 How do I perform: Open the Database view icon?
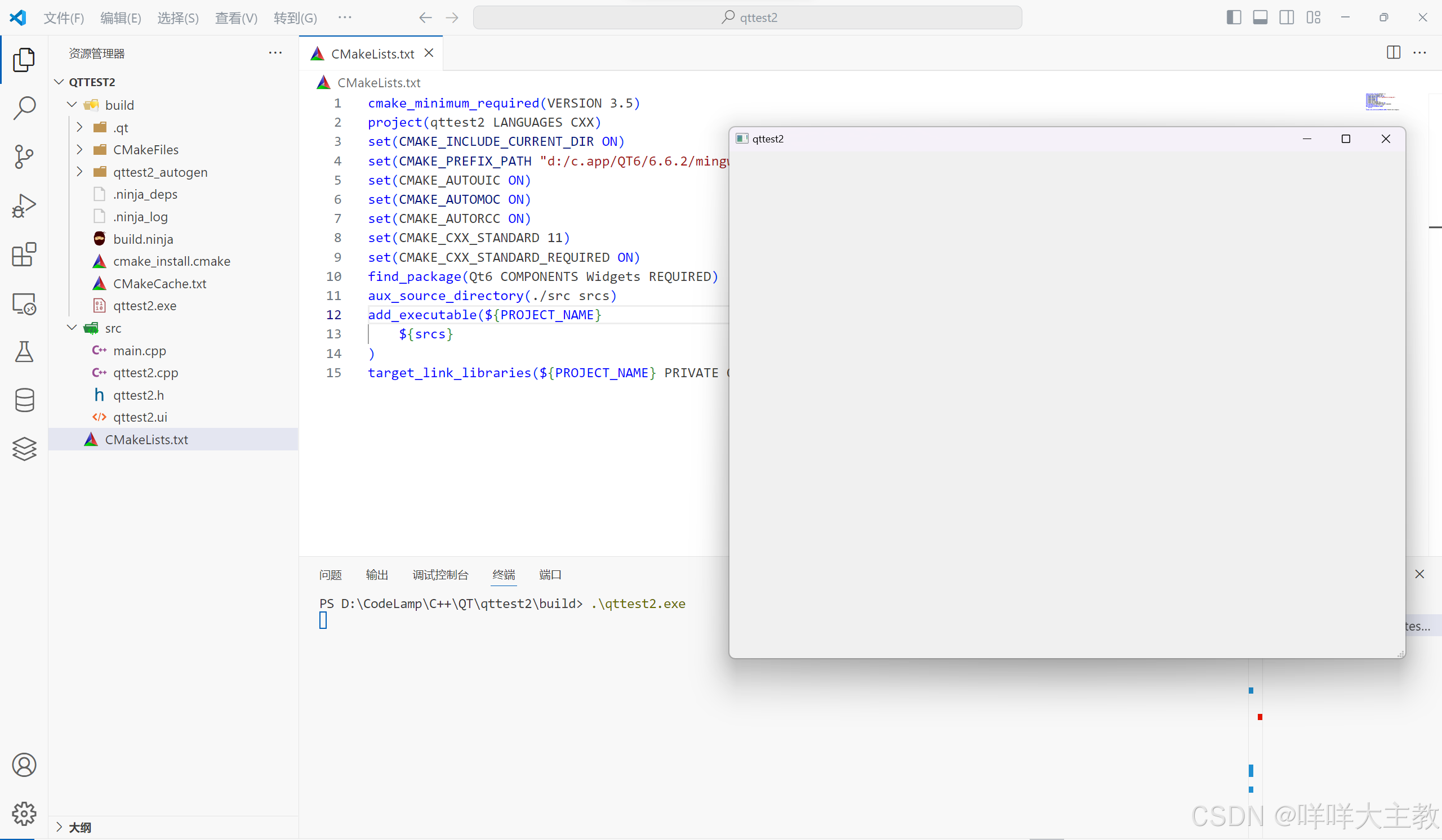click(x=24, y=400)
